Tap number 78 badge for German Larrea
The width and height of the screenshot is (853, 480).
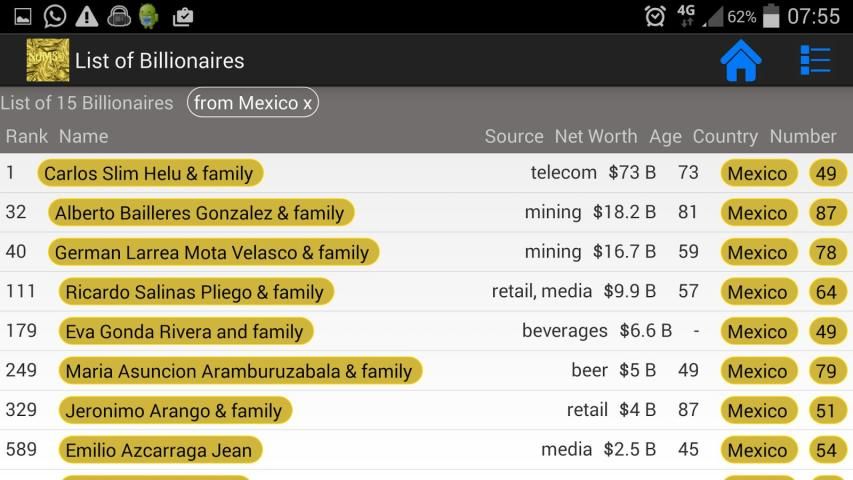click(827, 252)
